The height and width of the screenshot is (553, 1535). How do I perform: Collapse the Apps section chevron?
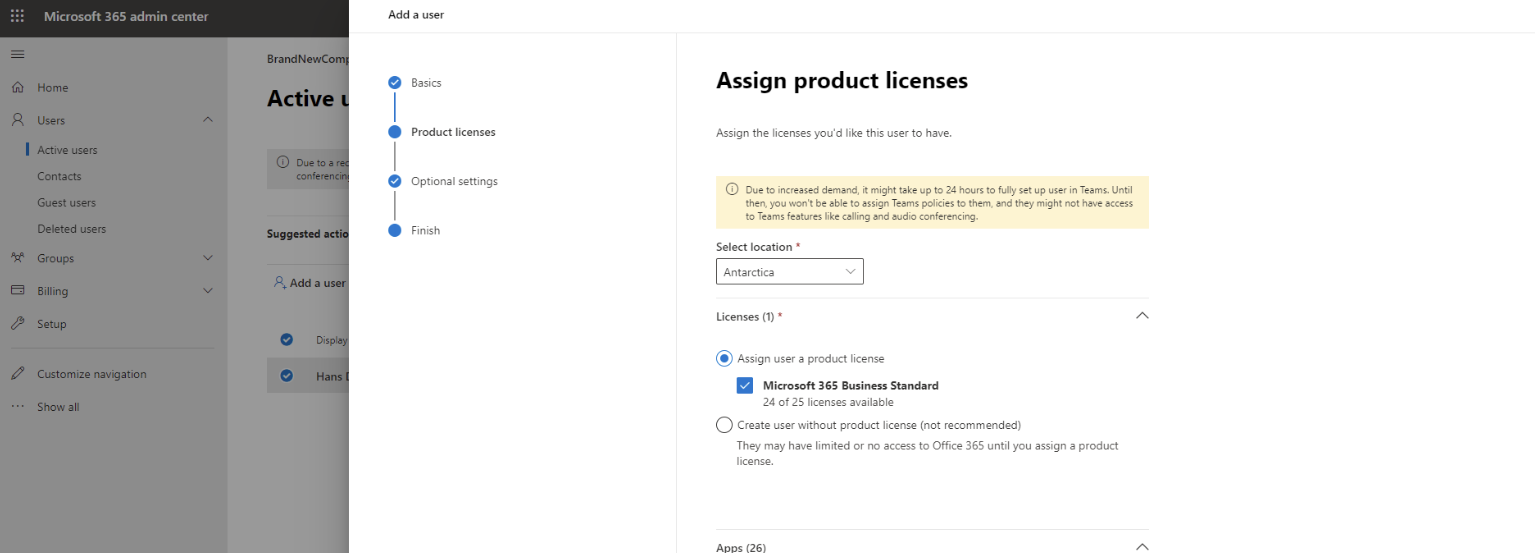coord(1142,547)
